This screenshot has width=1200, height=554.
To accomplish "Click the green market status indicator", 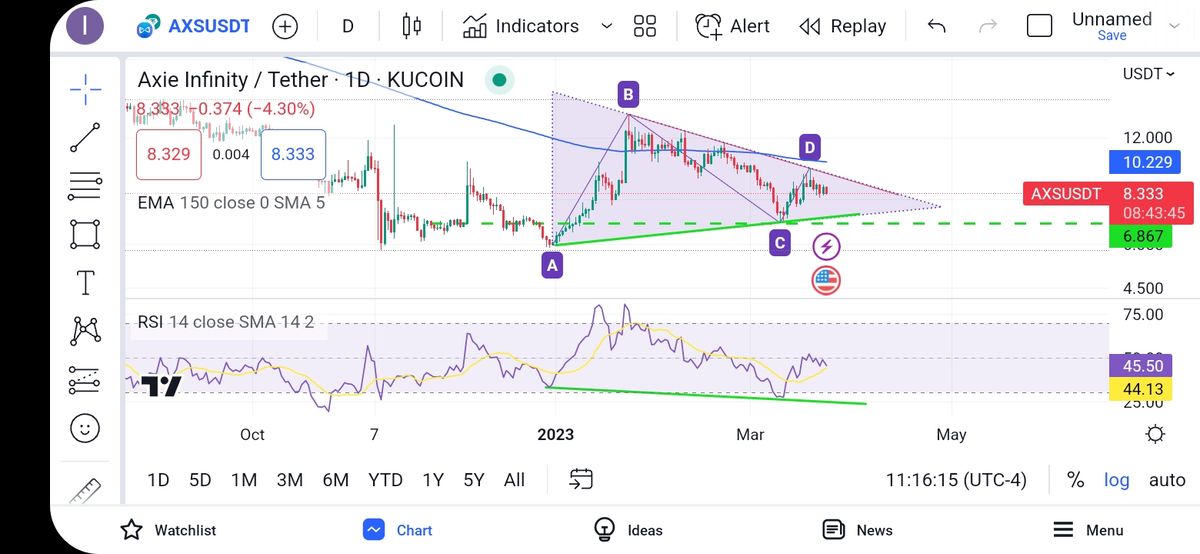I will (x=499, y=80).
